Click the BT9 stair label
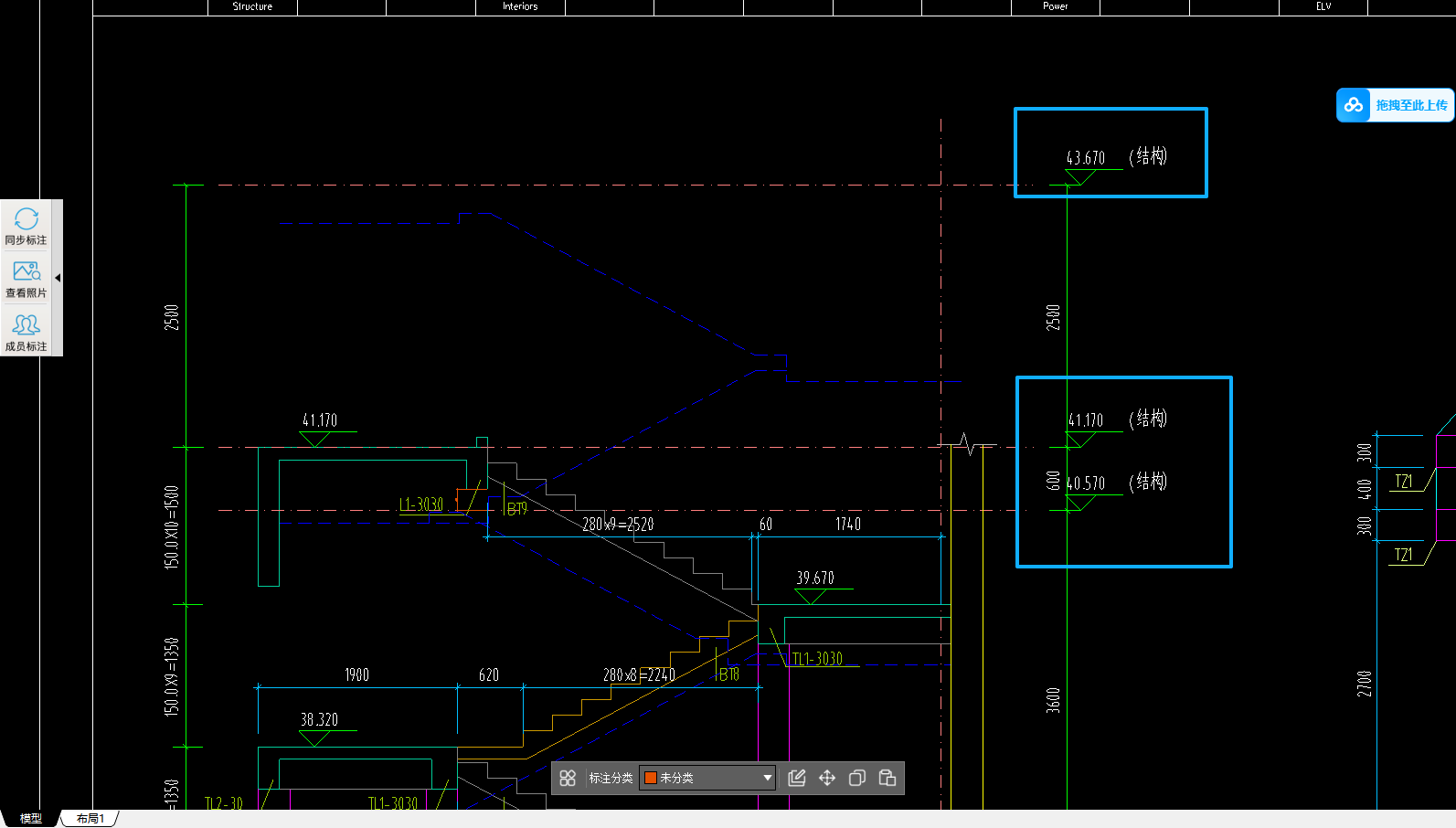The height and width of the screenshot is (828, 1456). click(x=517, y=509)
